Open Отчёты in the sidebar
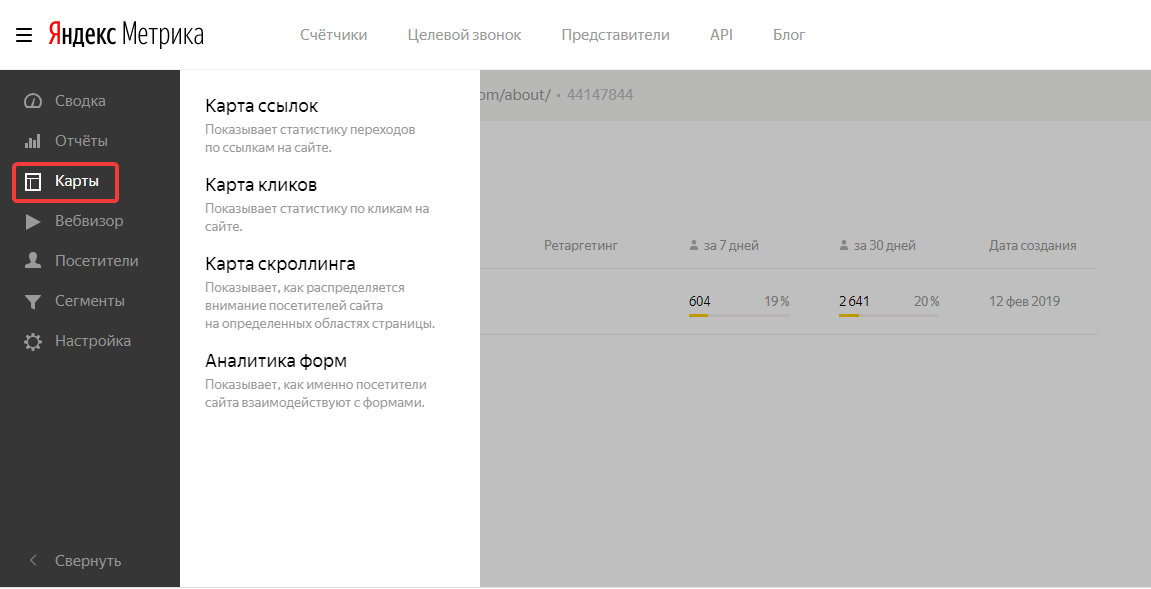 point(81,141)
